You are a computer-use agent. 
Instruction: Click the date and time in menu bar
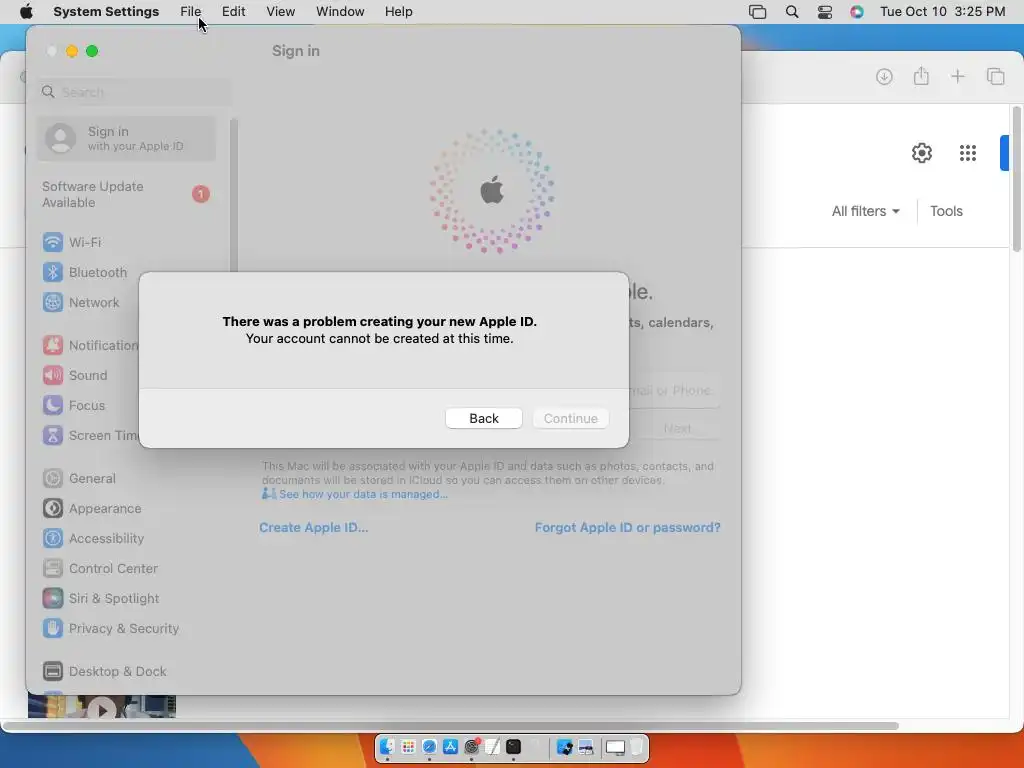942,12
